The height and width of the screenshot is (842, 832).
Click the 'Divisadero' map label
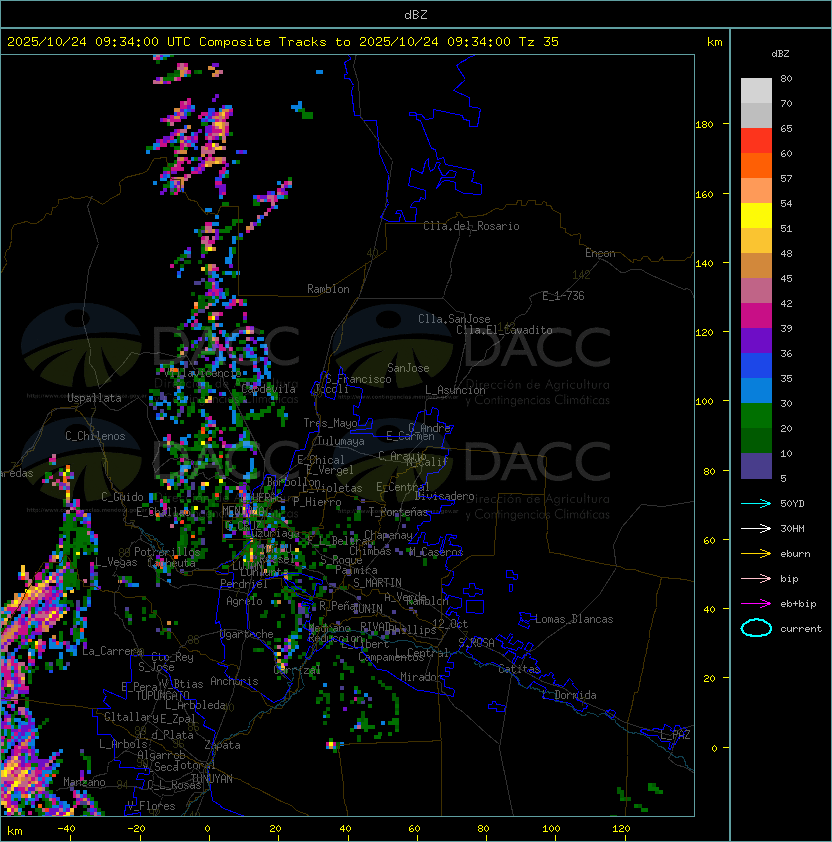(x=444, y=496)
